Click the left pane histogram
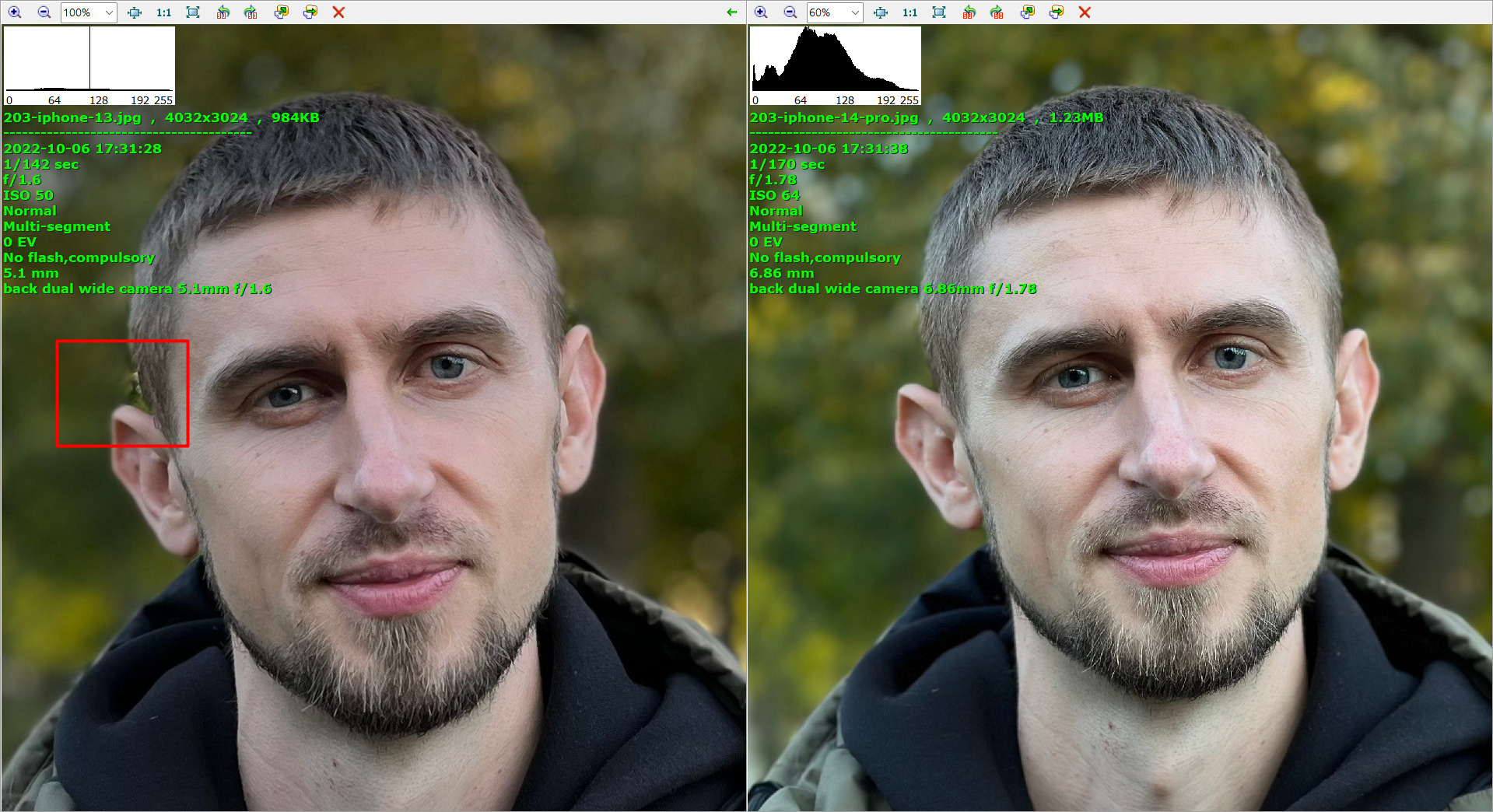The height and width of the screenshot is (812, 1493). (x=89, y=65)
